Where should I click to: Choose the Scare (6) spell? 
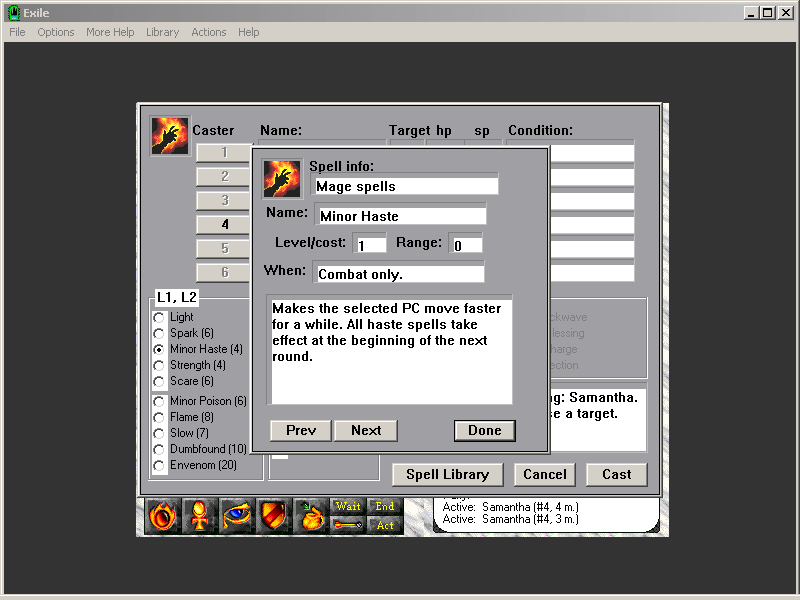tap(159, 381)
